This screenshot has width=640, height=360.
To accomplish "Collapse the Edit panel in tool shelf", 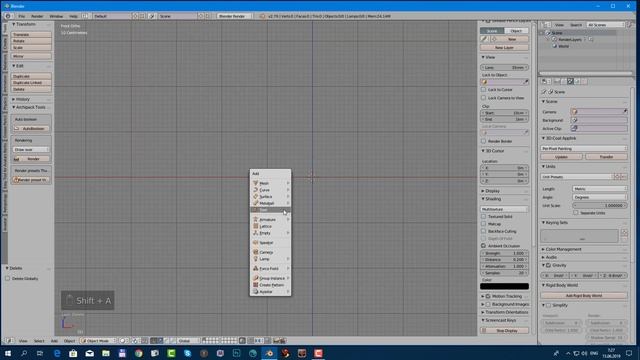I will pos(13,66).
